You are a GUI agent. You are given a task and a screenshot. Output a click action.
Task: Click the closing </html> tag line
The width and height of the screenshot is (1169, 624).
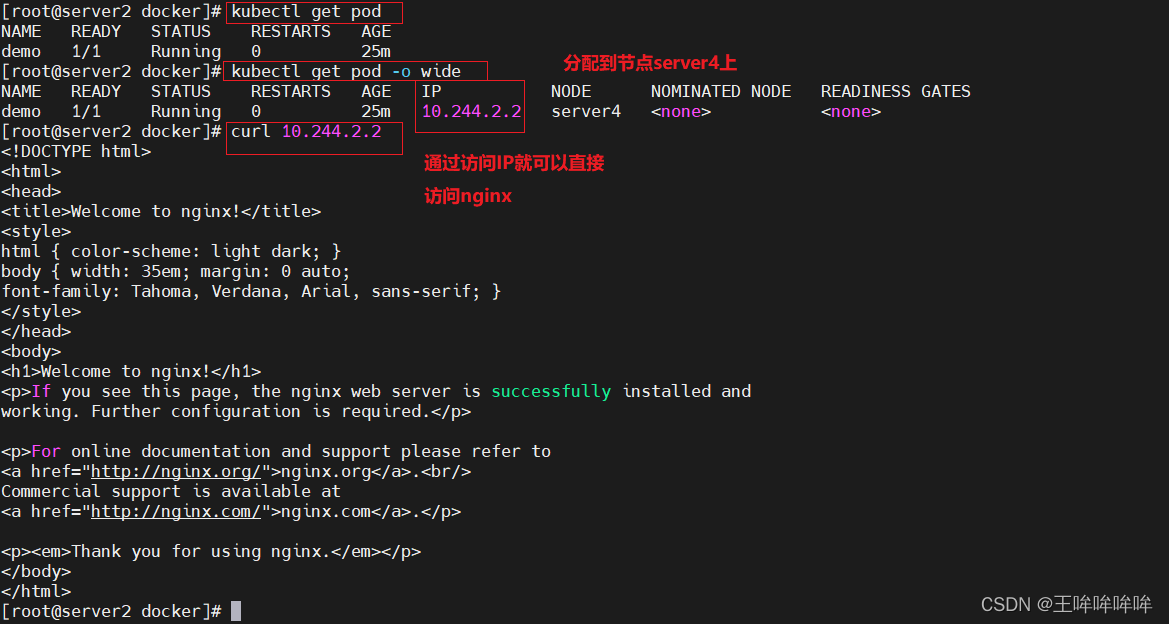[x=37, y=591]
